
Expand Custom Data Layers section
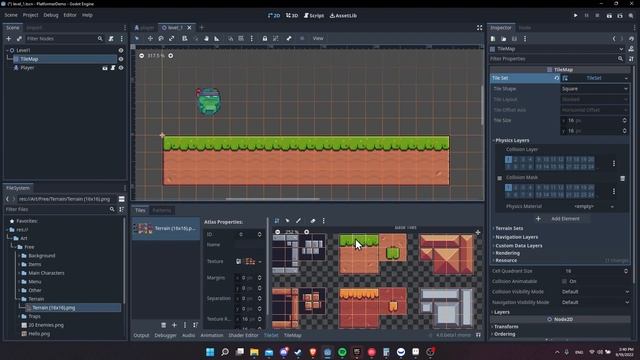click(518, 246)
